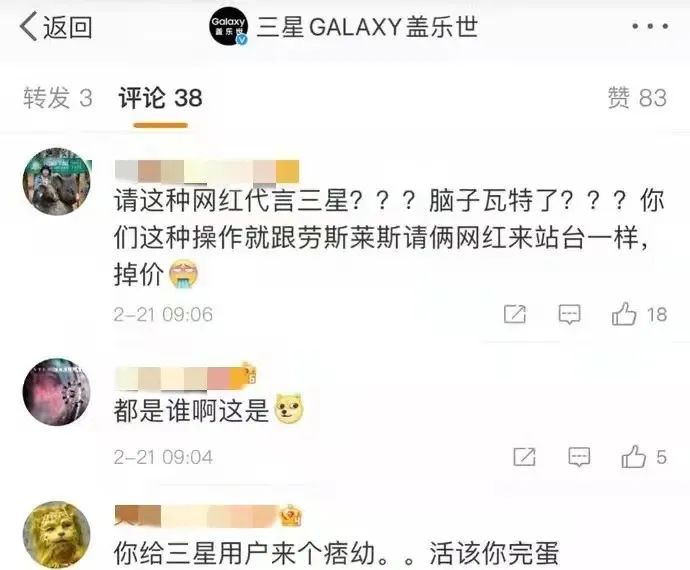
Task: Open the blurred username of the first commenter
Action: (x=207, y=171)
